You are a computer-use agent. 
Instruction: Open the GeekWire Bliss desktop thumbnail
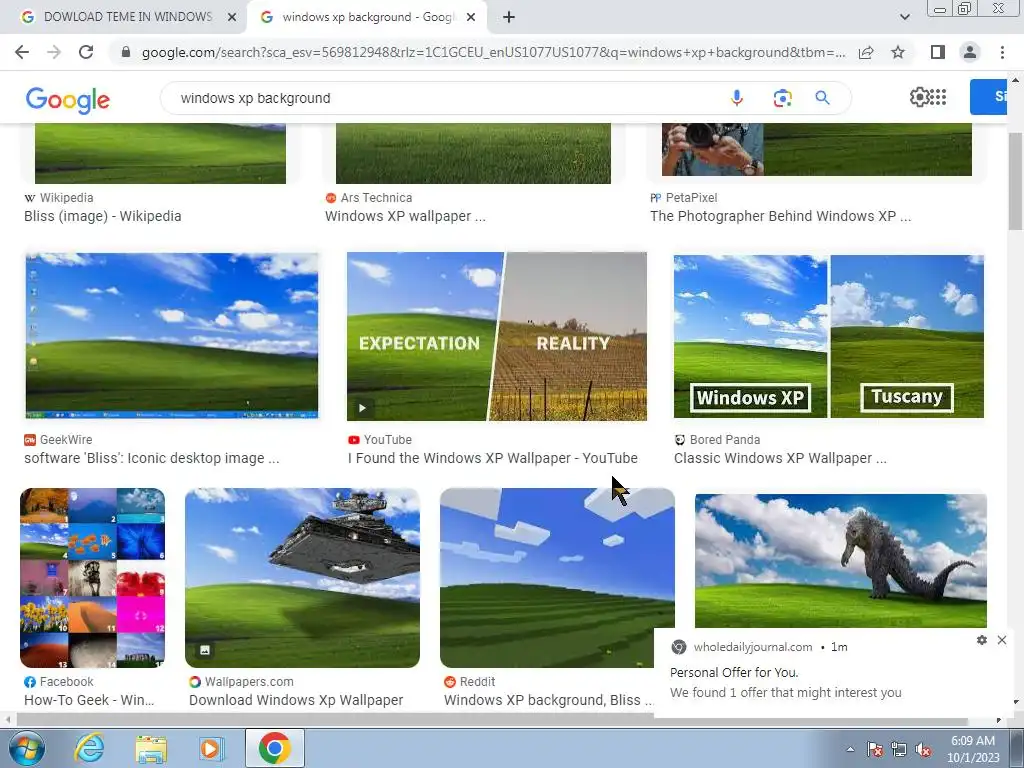point(172,336)
